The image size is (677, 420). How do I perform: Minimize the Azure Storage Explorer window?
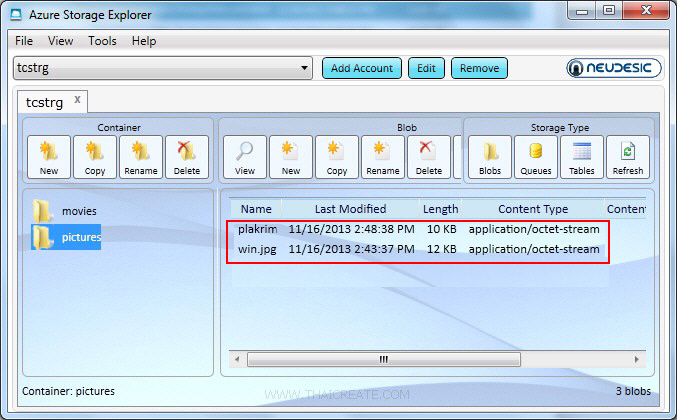[582, 11]
